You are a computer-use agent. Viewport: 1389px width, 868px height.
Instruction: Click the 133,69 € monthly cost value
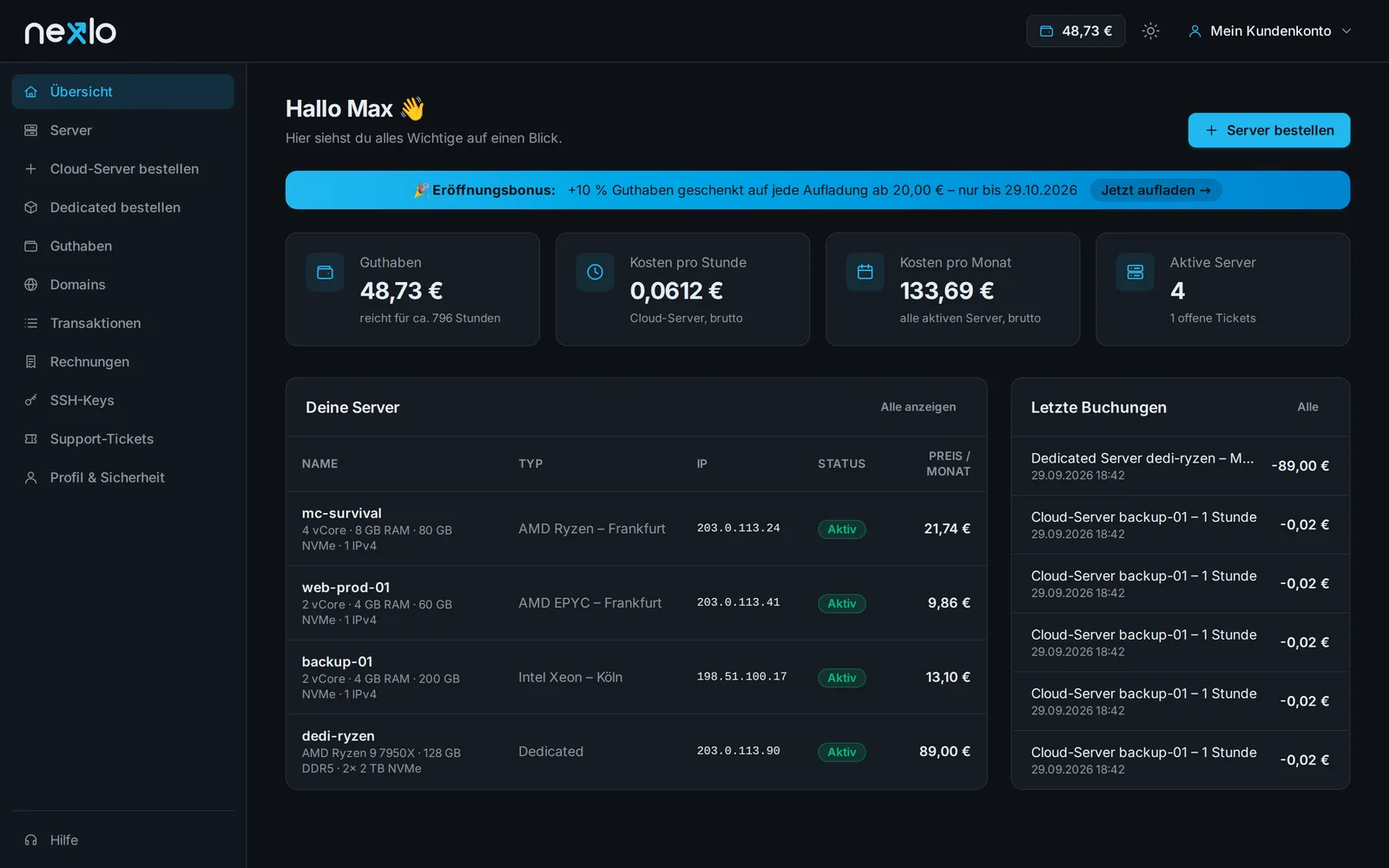pos(946,291)
